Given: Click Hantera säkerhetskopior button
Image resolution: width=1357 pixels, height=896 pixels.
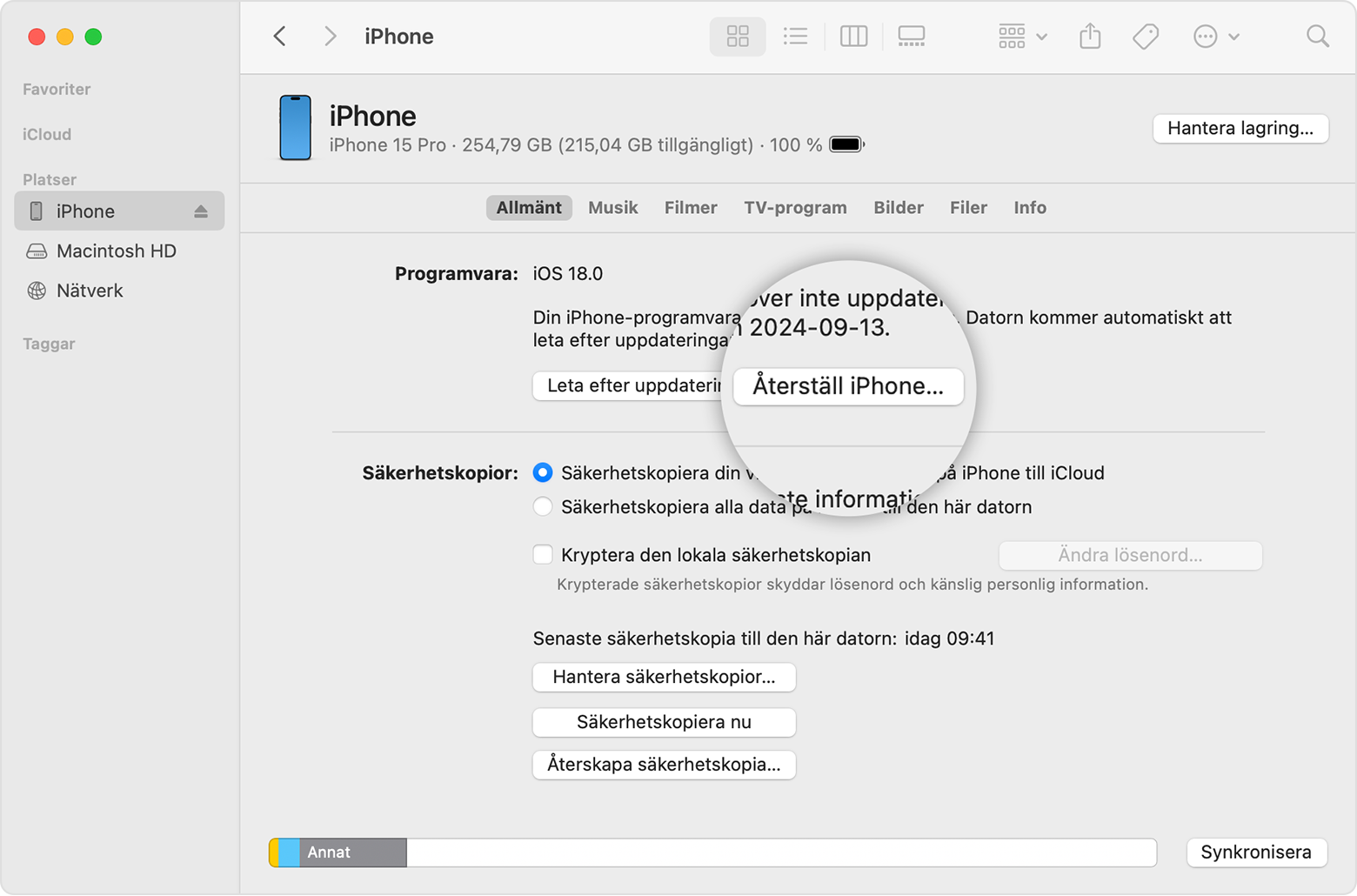Looking at the screenshot, I should click(664, 677).
